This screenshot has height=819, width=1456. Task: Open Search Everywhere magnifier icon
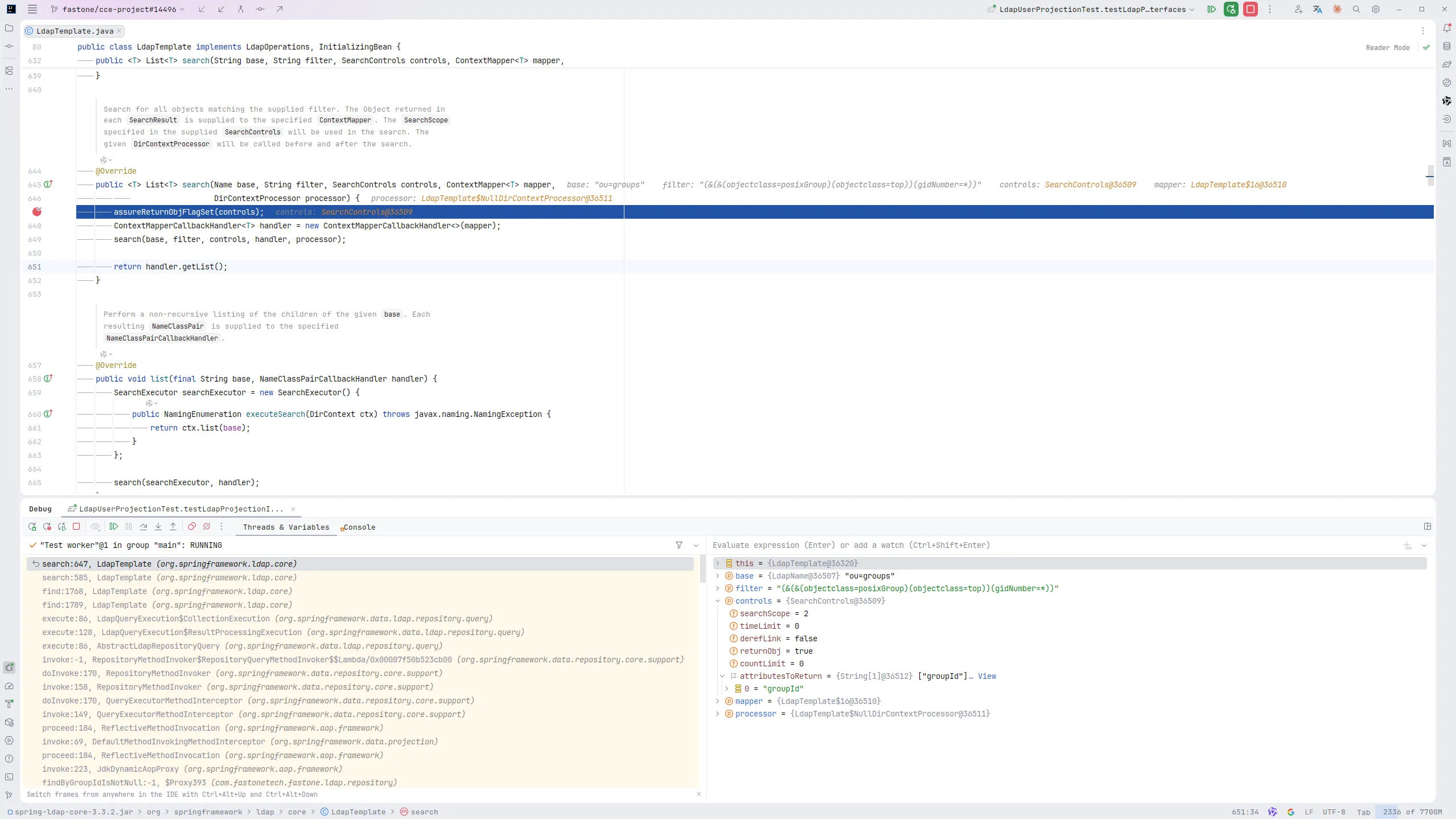tap(1356, 9)
